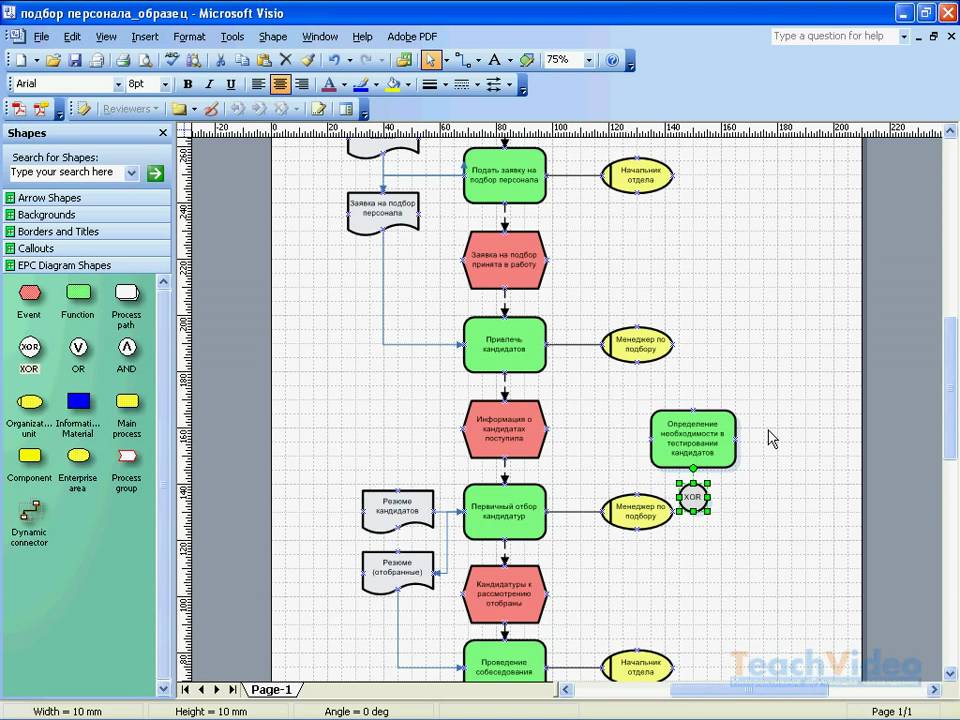The width and height of the screenshot is (960, 720).
Task: Select the Pointer tool
Action: pos(430,60)
